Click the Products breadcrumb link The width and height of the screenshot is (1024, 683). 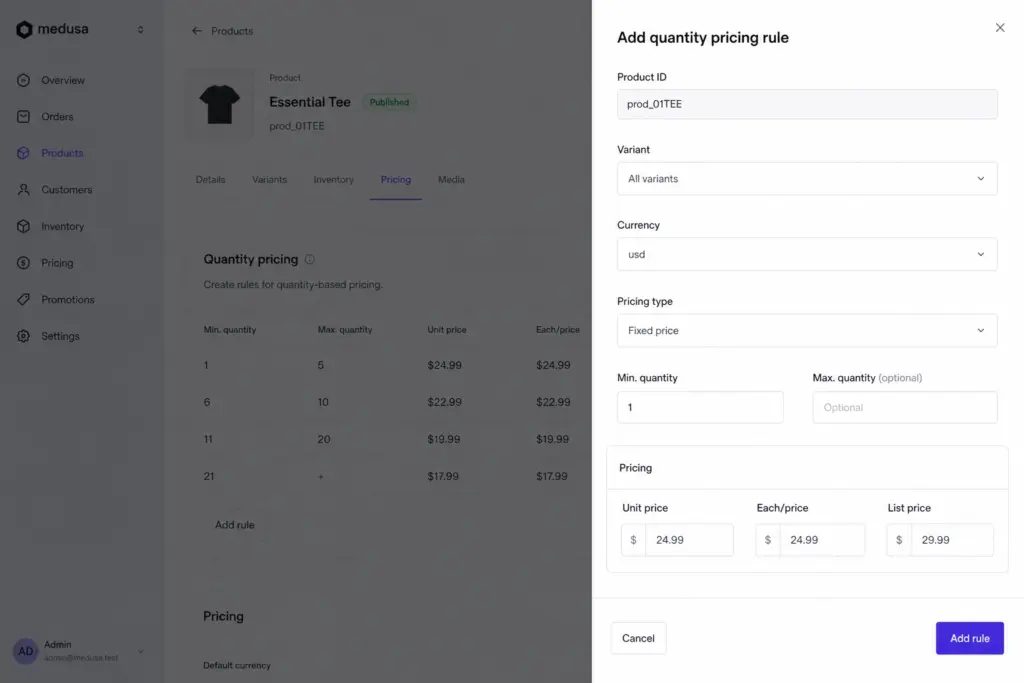232,31
